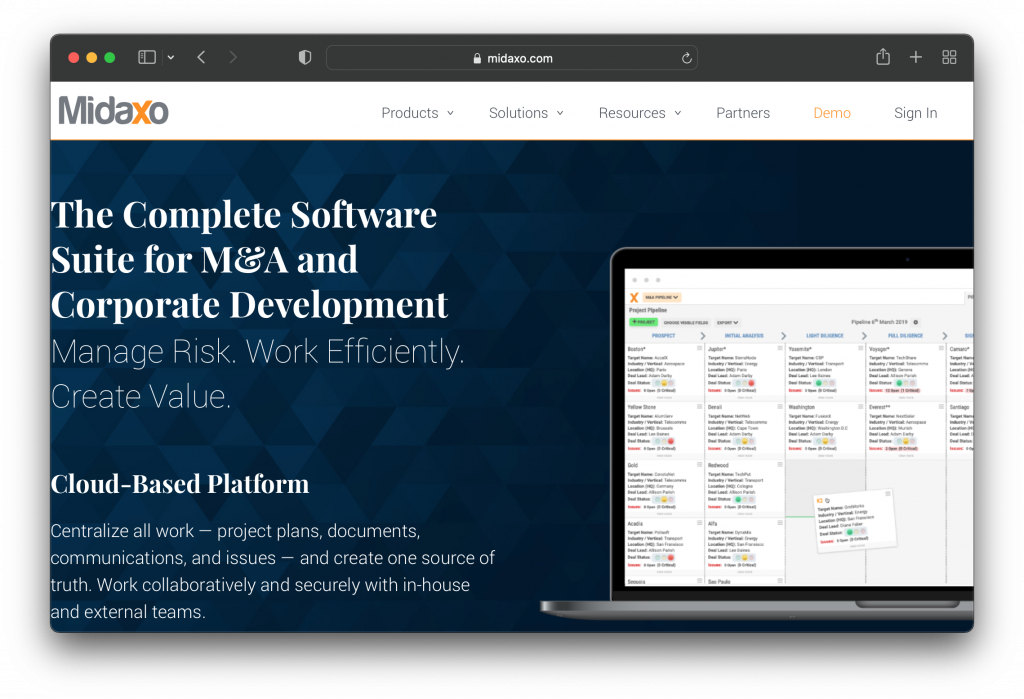
Task: Open the menu icon on Gold card
Action: [699, 464]
